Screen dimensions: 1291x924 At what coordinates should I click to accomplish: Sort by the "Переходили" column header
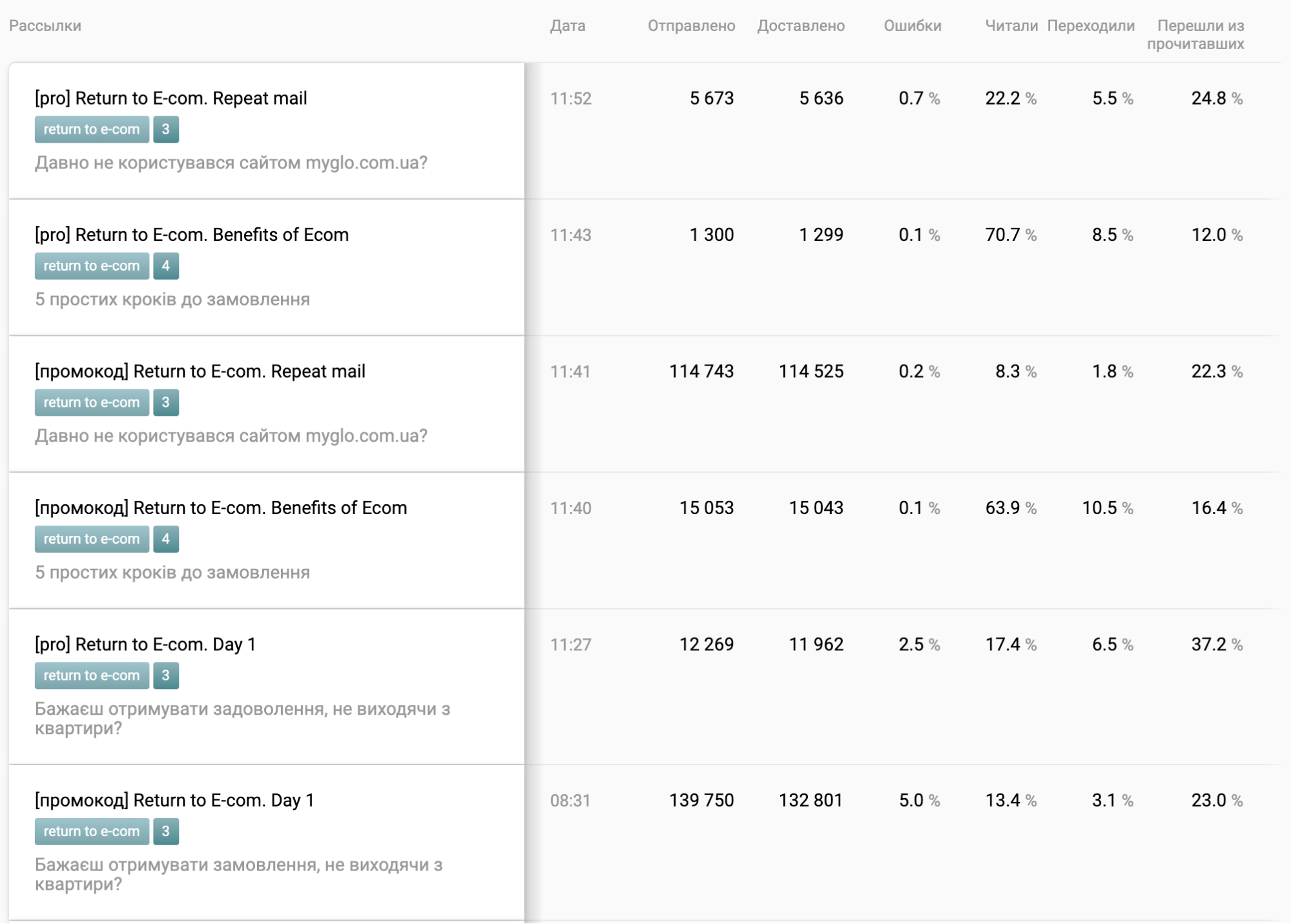click(x=1091, y=26)
